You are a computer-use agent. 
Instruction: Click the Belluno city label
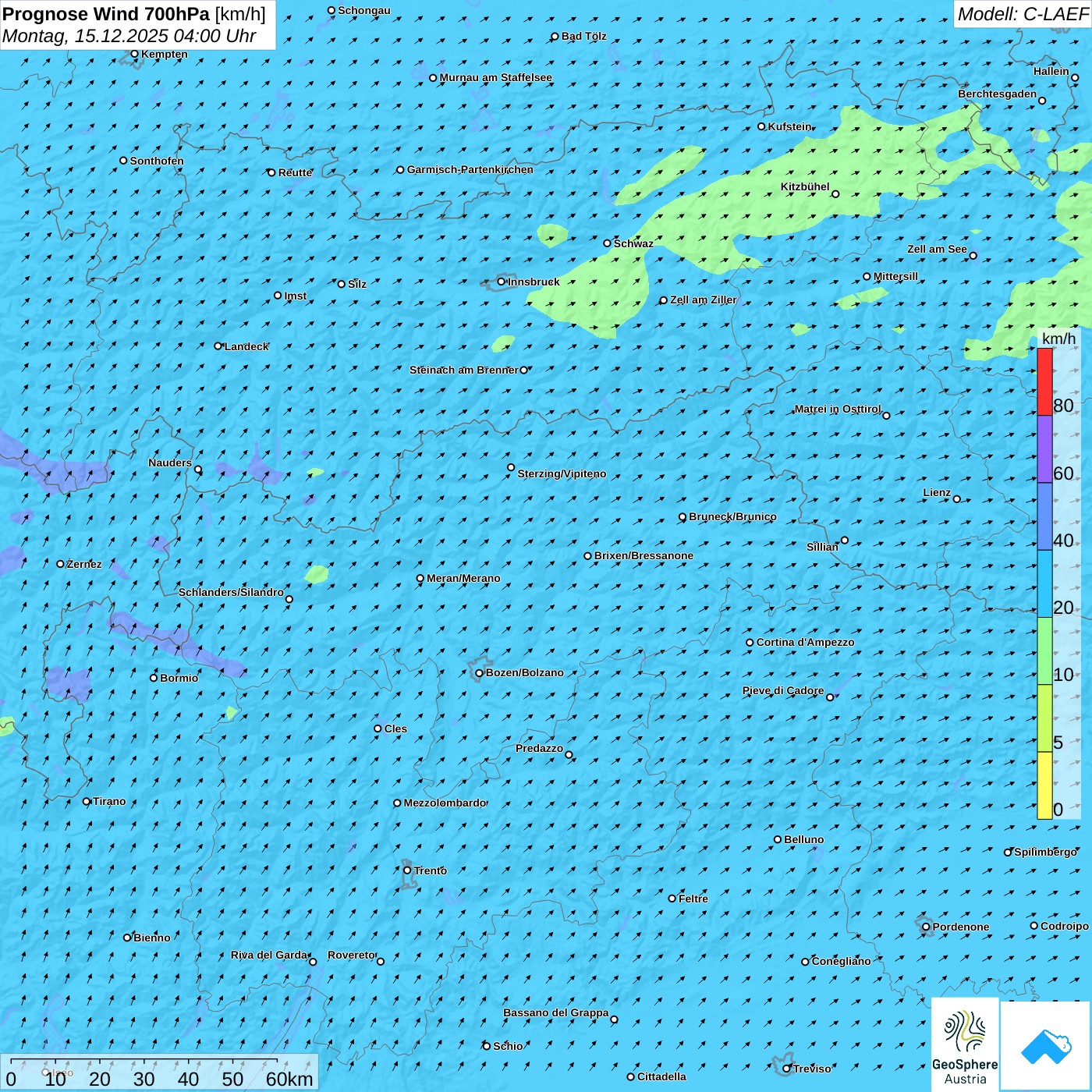[x=803, y=839]
